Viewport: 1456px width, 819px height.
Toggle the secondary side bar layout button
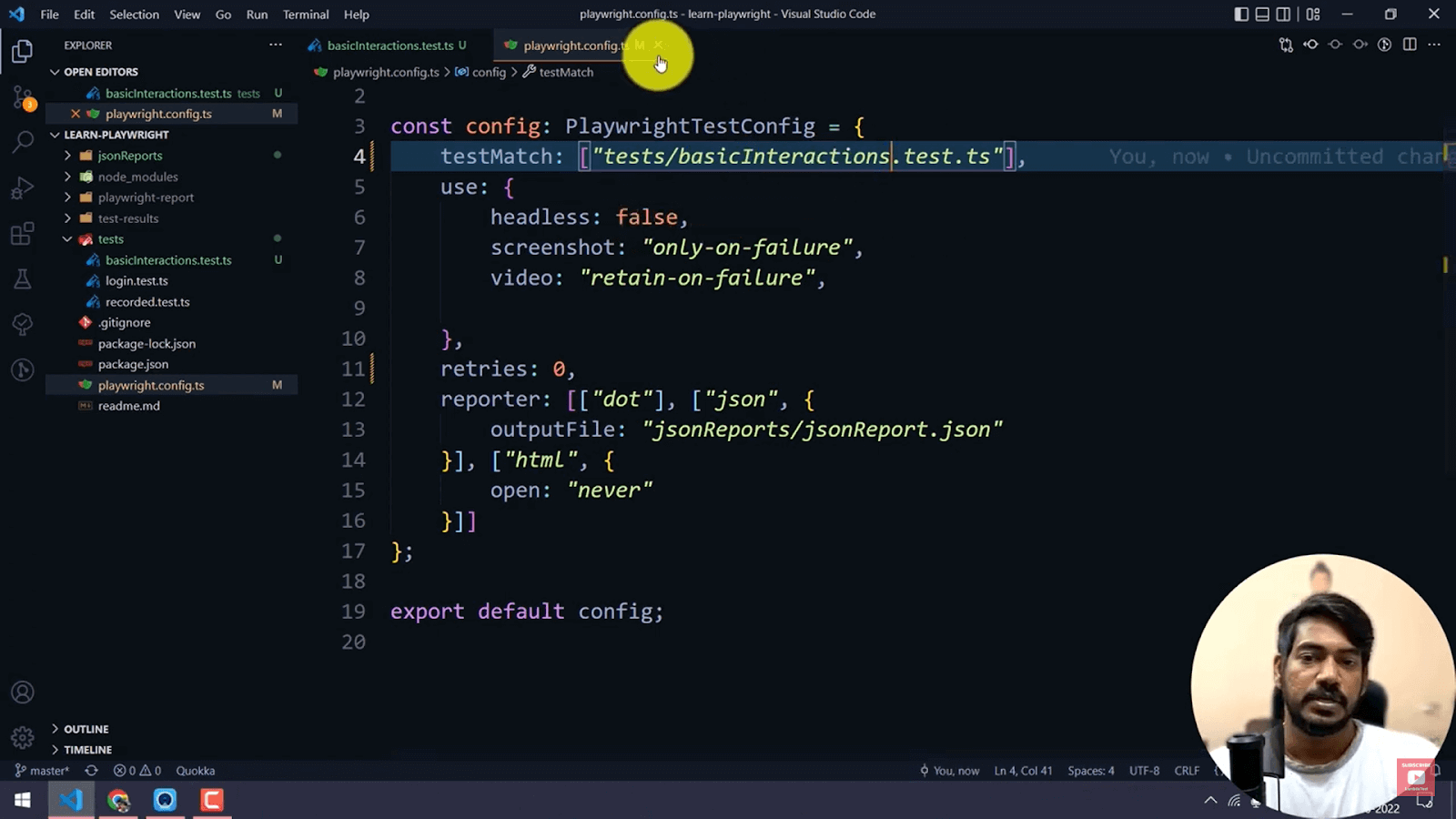point(1283,15)
